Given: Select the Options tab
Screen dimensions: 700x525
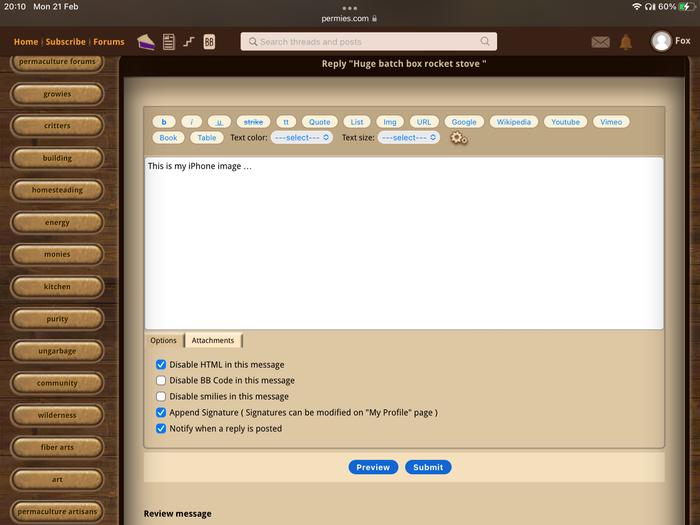Looking at the screenshot, I should tap(163, 341).
